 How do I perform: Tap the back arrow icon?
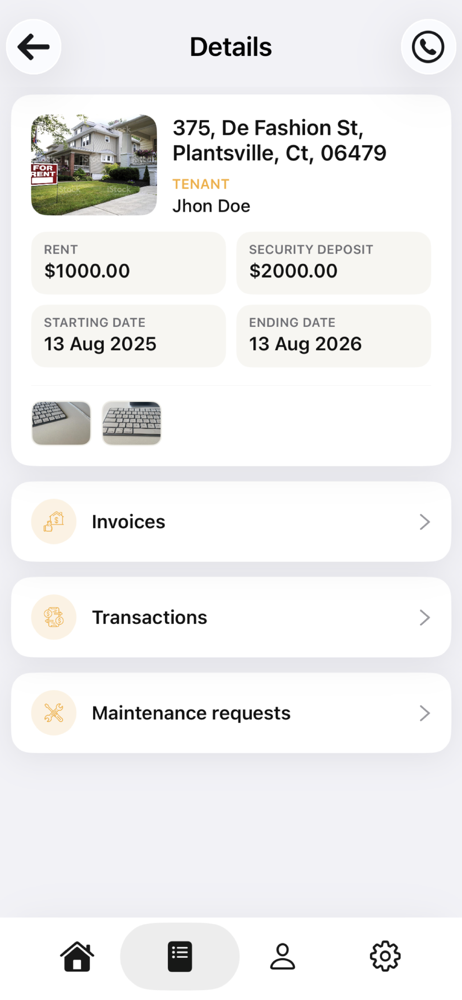pyautogui.click(x=33, y=47)
